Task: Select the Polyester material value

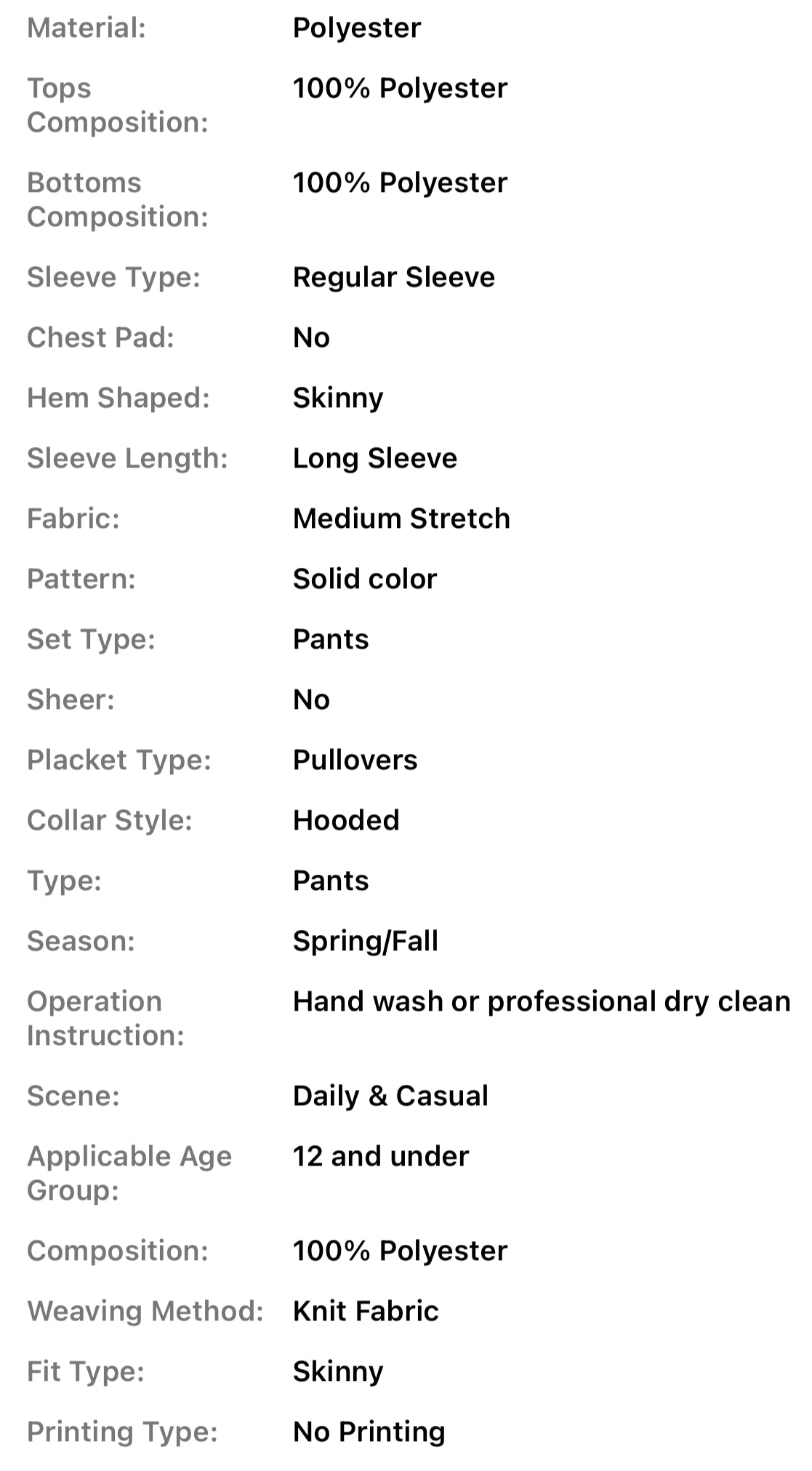Action: [x=356, y=28]
